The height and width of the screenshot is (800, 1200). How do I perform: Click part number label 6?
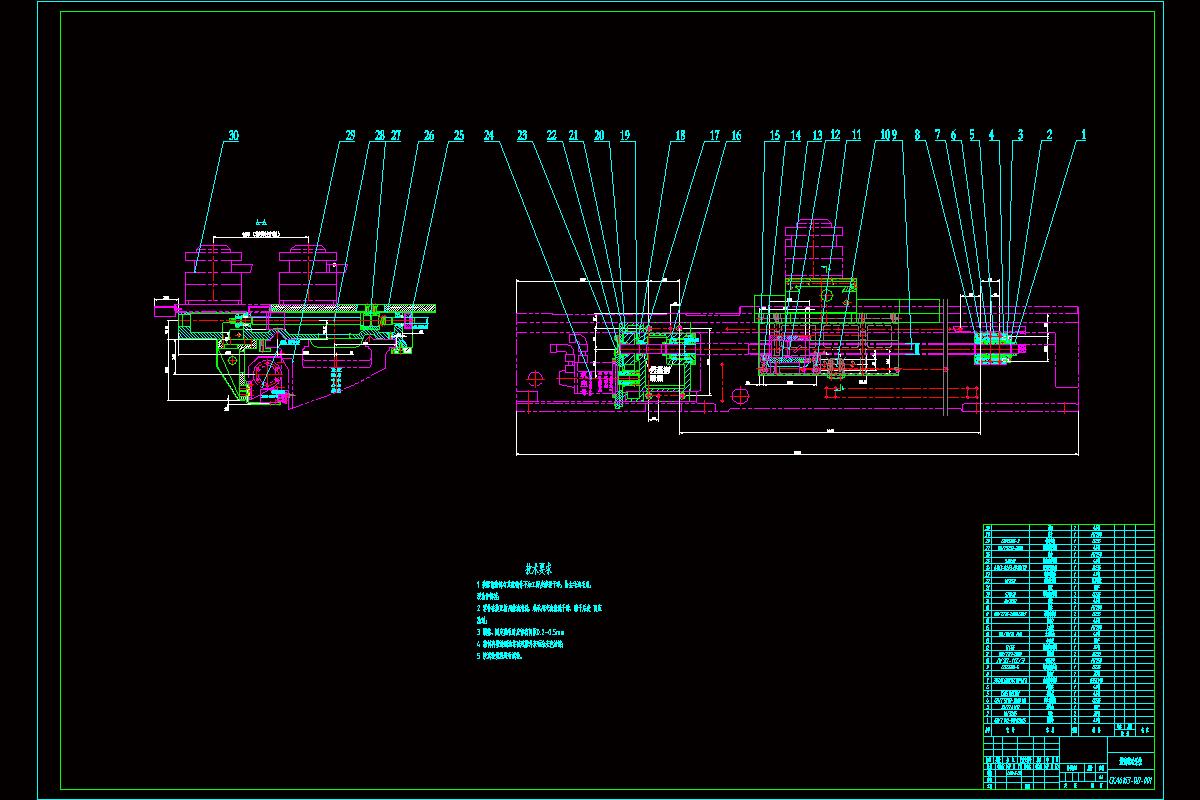click(954, 134)
